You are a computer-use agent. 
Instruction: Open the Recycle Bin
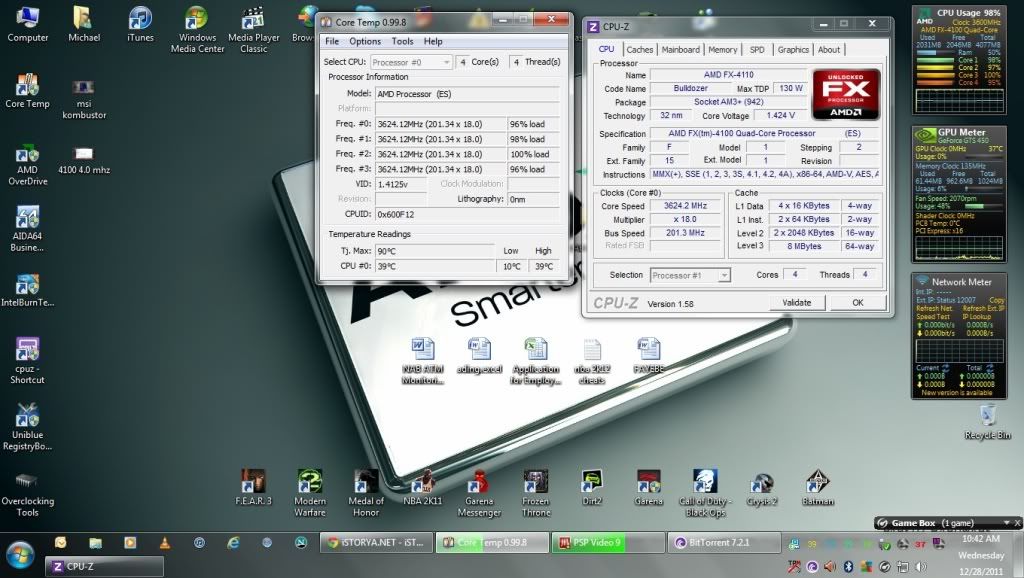pyautogui.click(x=987, y=422)
